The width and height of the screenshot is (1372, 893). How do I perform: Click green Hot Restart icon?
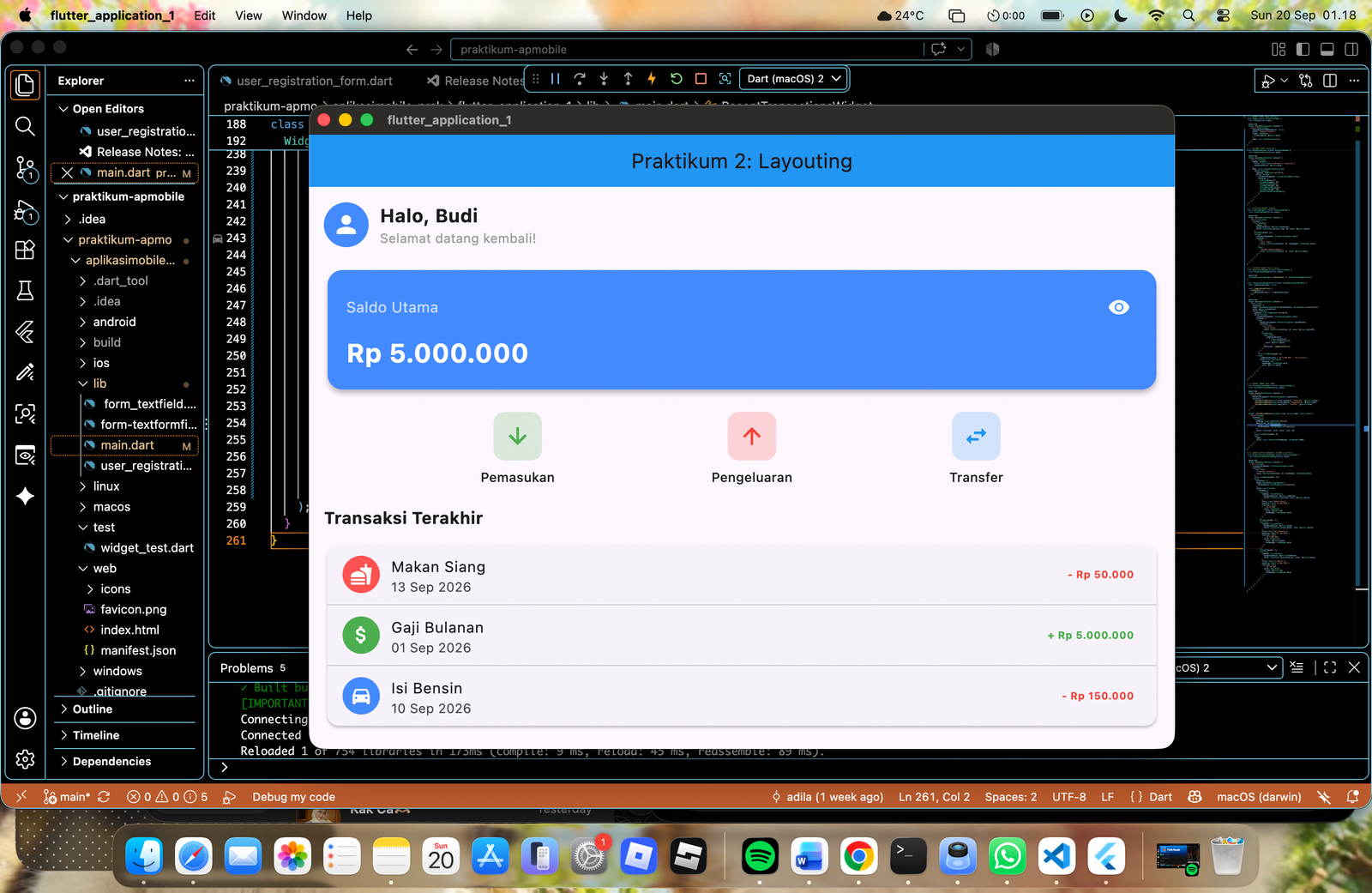point(677,79)
